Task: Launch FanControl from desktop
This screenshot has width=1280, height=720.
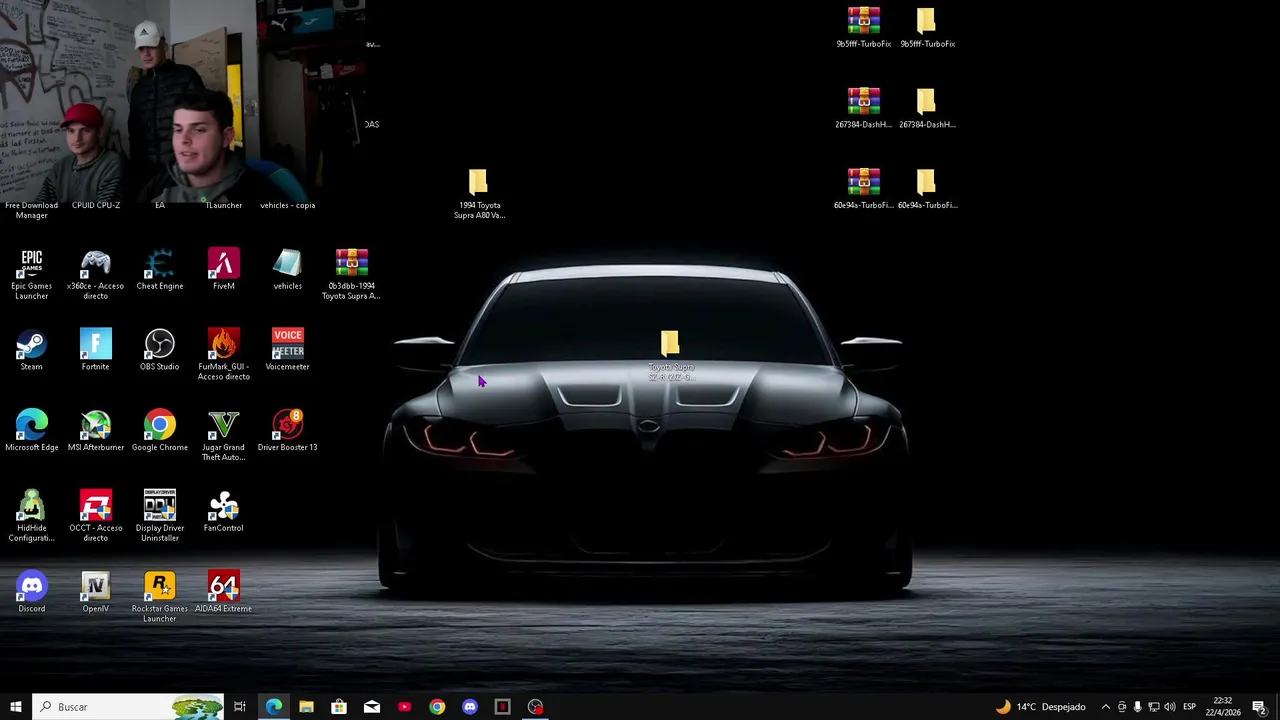Action: pos(224,512)
